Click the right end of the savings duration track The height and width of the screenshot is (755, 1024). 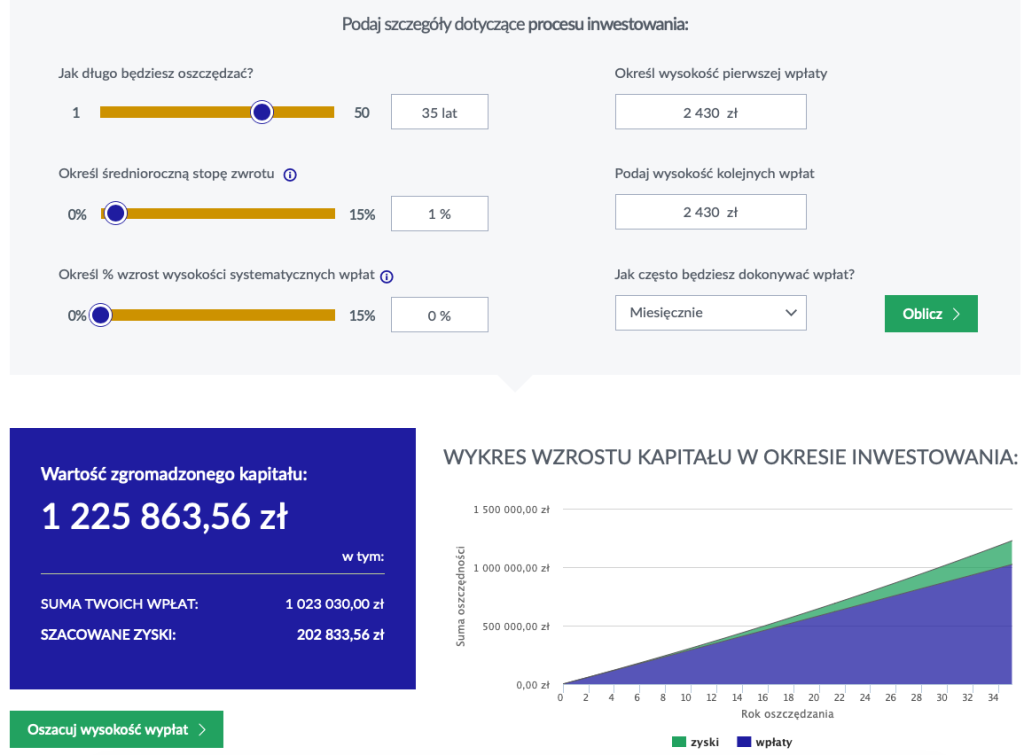(x=330, y=113)
